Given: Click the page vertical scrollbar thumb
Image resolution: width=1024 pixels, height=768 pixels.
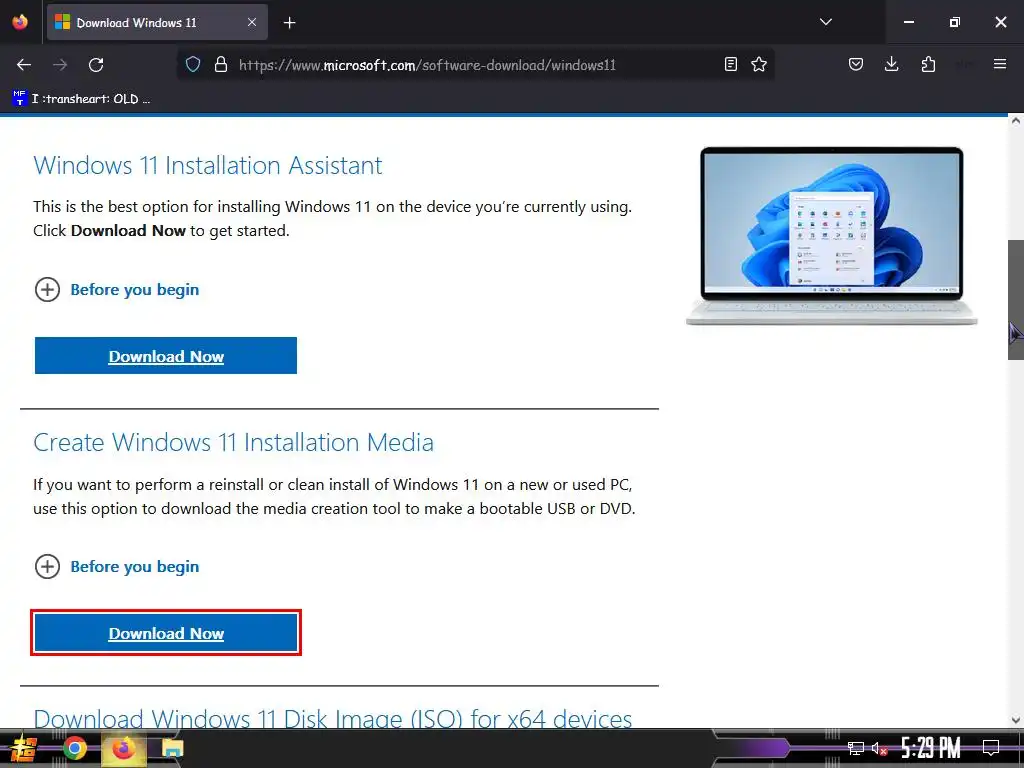Looking at the screenshot, I should point(1016,300).
